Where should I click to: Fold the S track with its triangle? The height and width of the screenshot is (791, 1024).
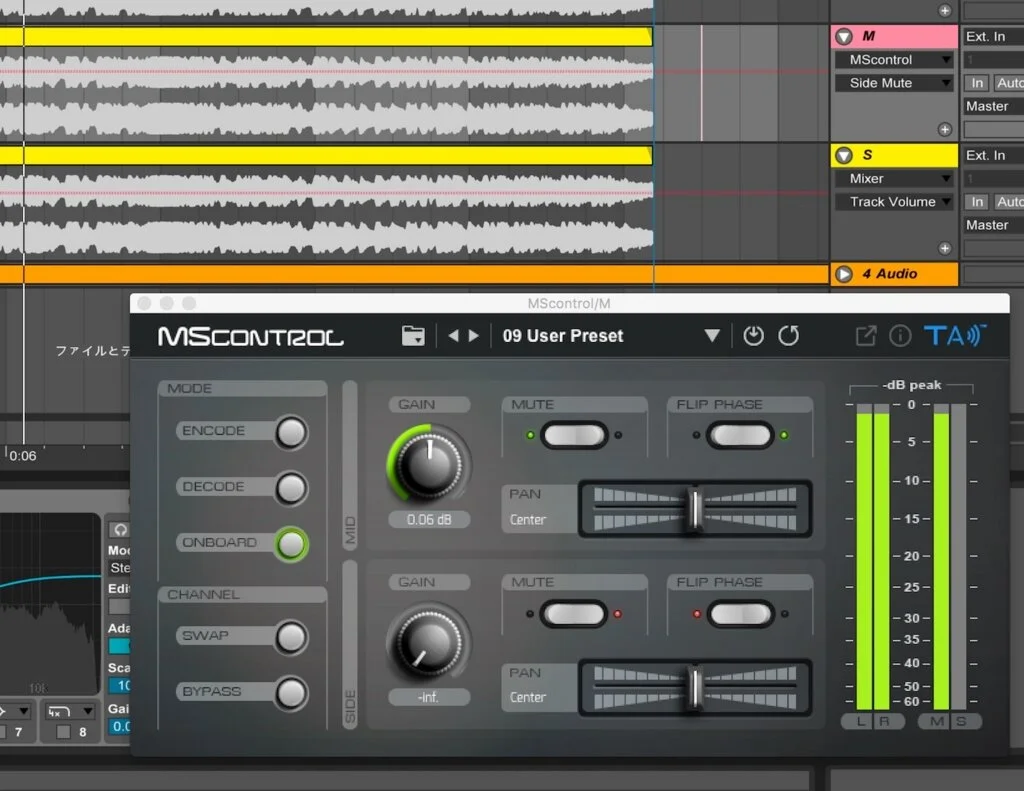click(x=844, y=155)
